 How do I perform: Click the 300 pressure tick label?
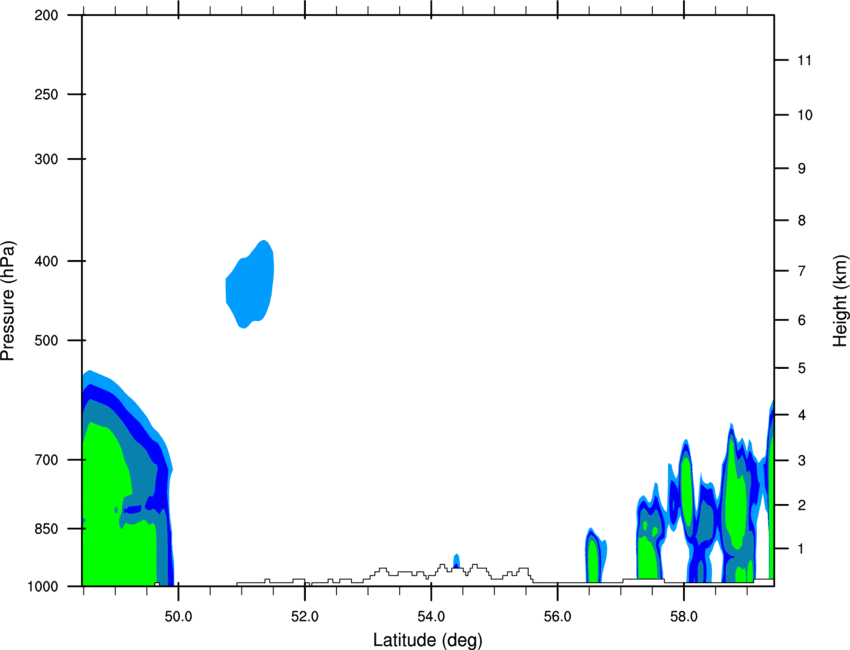pos(46,159)
